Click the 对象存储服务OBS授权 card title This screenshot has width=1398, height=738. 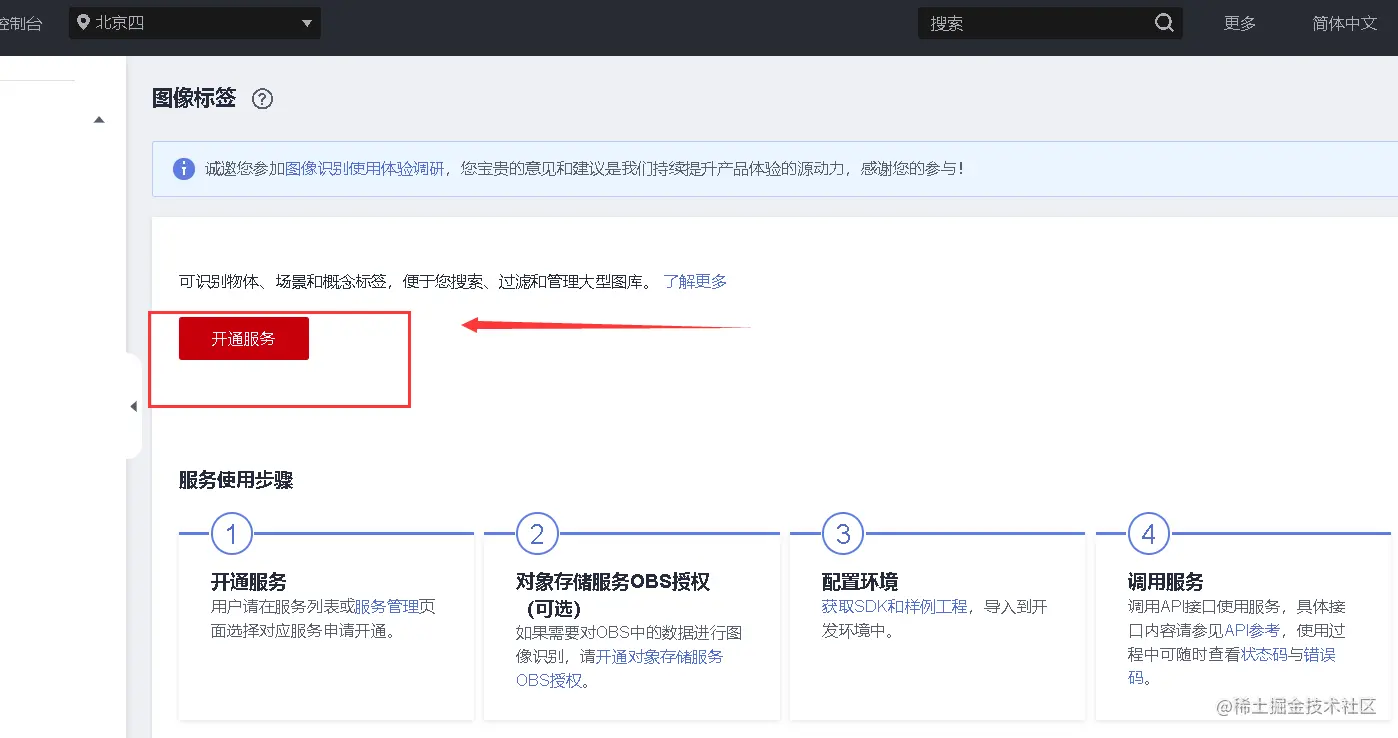click(x=613, y=594)
